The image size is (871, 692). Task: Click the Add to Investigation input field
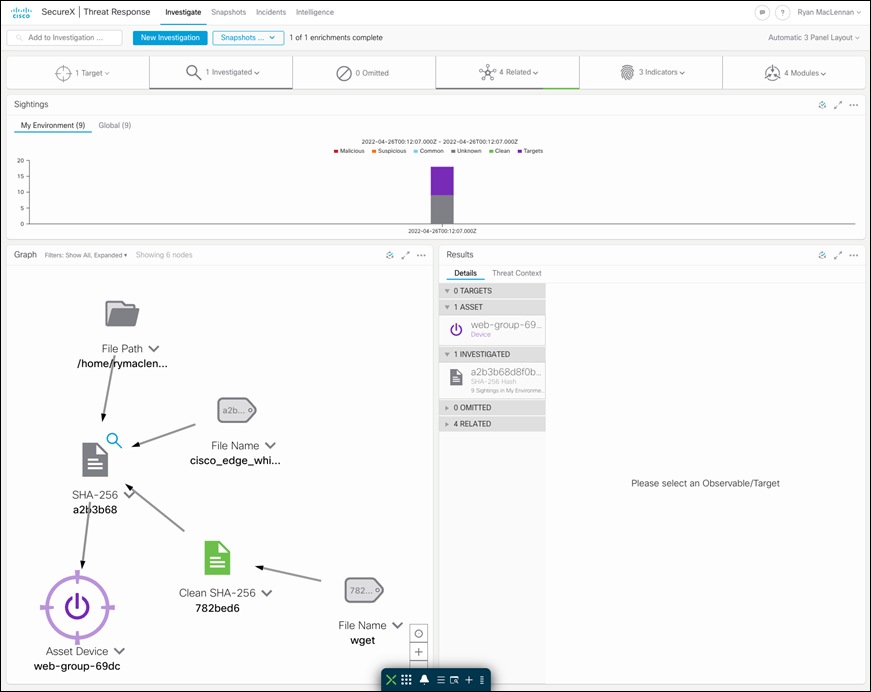64,38
